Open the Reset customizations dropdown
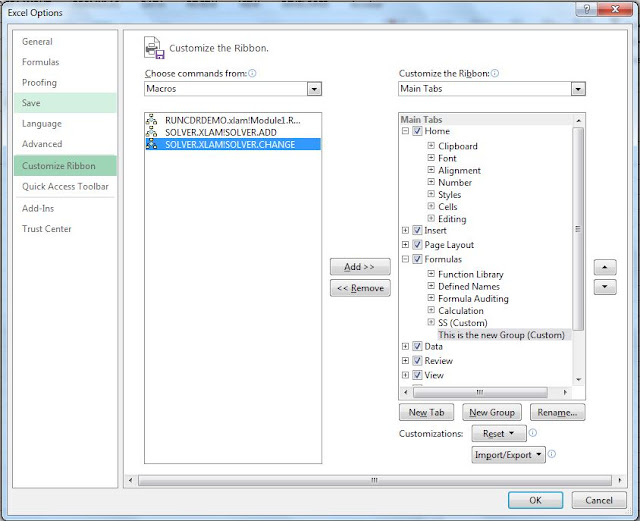The height and width of the screenshot is (521, 640). [x=498, y=433]
